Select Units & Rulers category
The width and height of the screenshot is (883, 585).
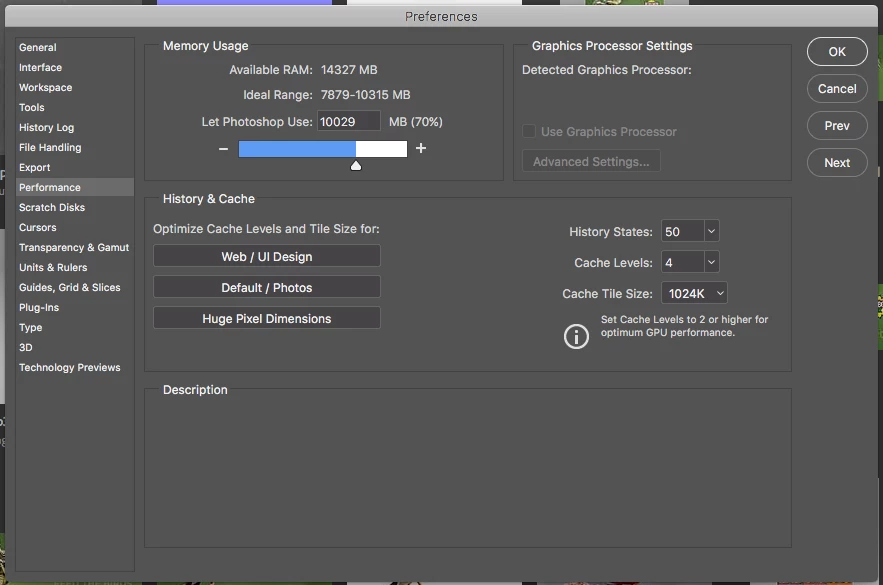click(x=75, y=267)
